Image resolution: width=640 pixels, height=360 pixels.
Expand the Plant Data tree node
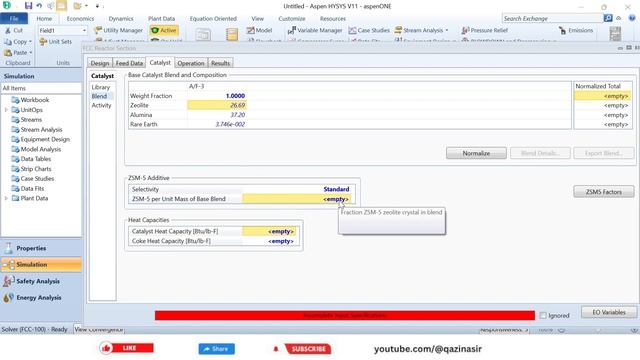coord(6,198)
